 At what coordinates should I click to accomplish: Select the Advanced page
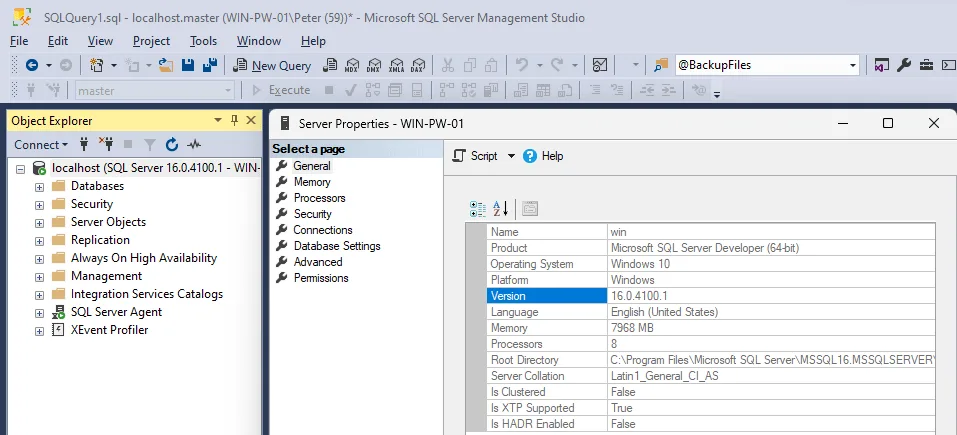pyautogui.click(x=318, y=262)
